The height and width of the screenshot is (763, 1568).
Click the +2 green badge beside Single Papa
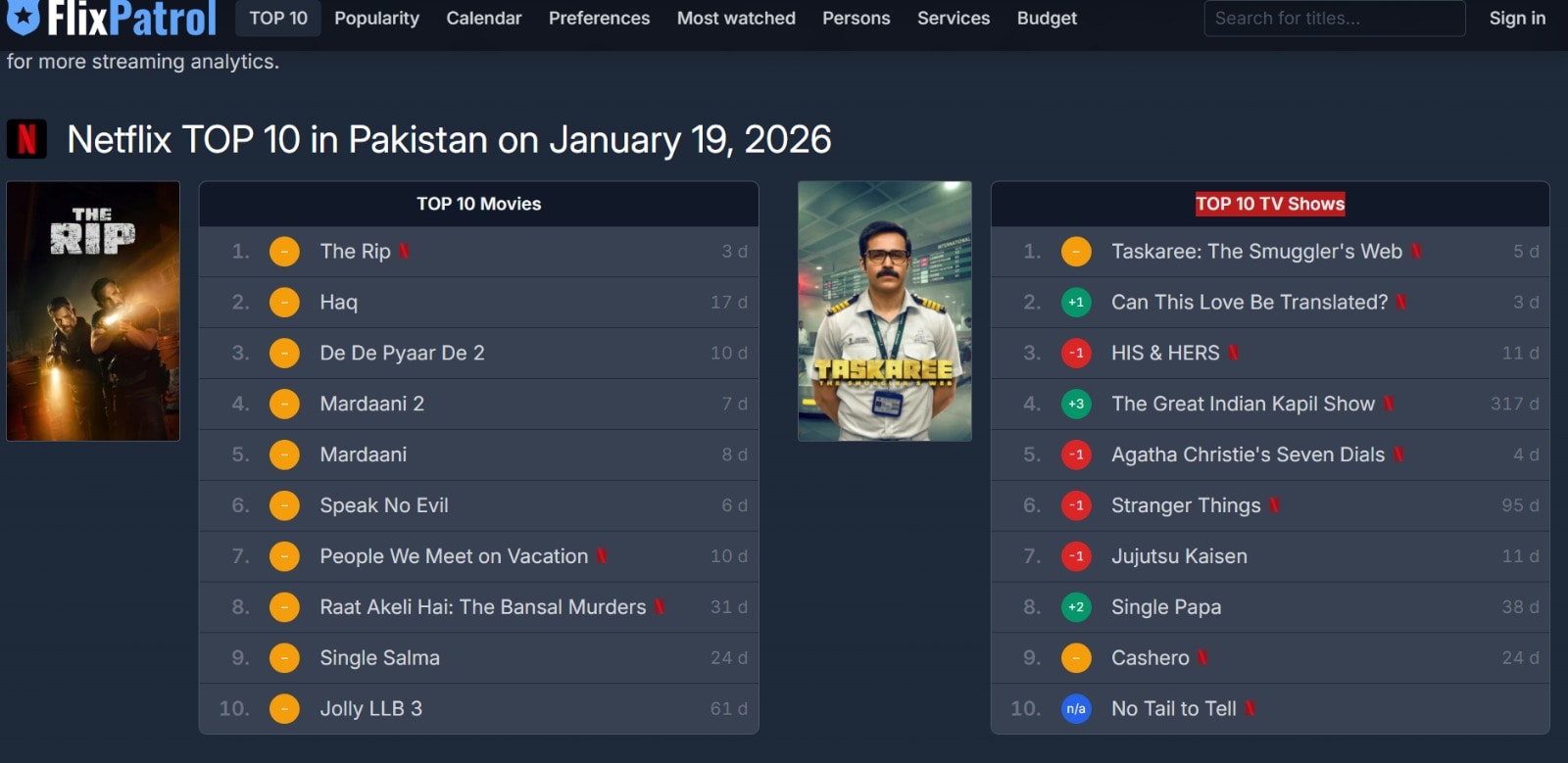pyautogui.click(x=1076, y=607)
